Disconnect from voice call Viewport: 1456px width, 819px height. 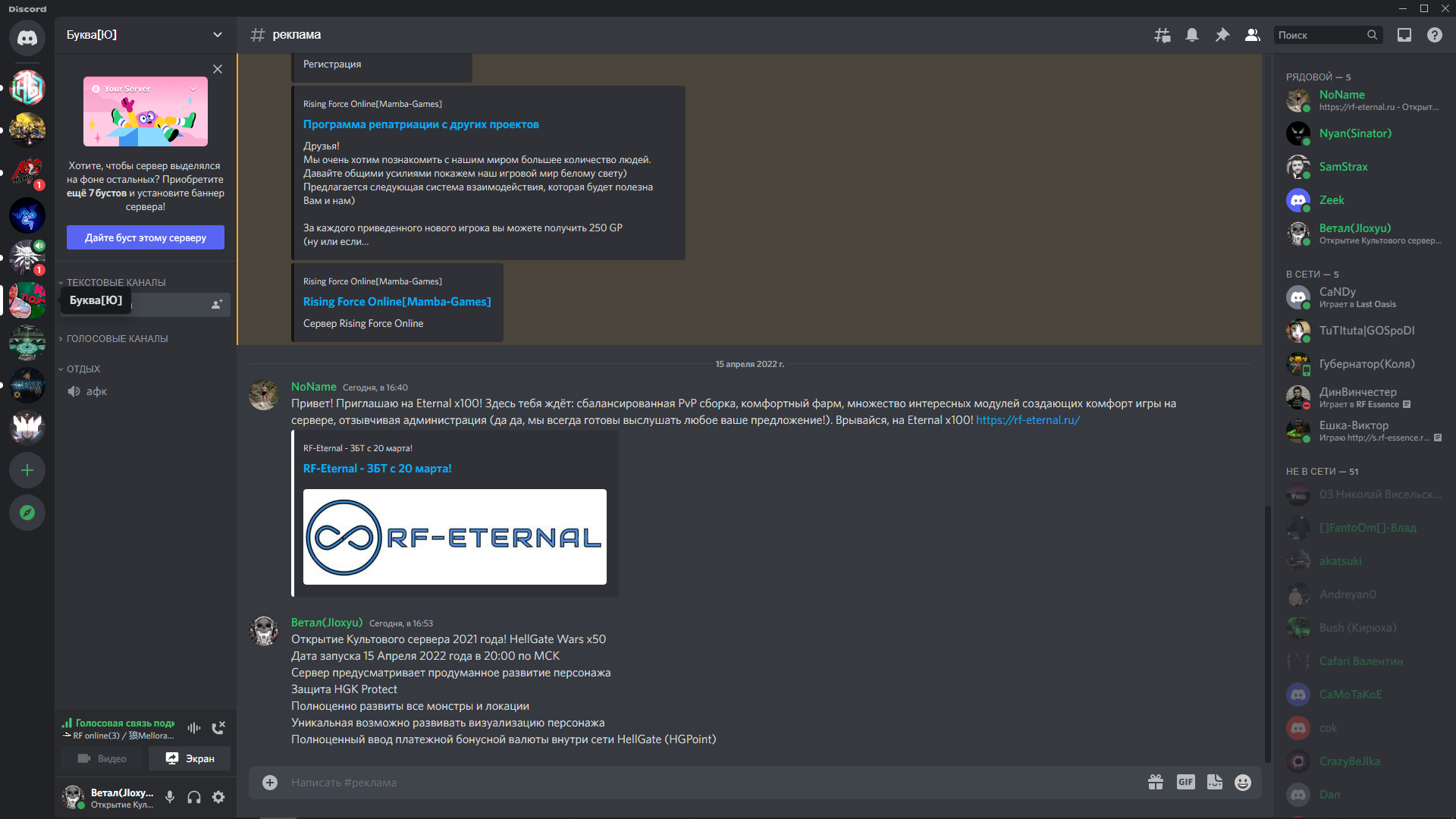218,728
